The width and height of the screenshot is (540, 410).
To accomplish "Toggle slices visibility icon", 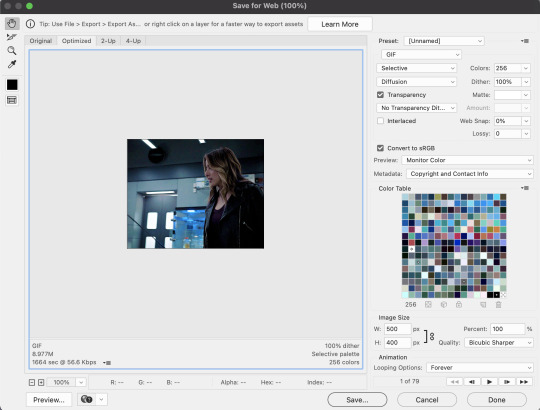I will 12,100.
